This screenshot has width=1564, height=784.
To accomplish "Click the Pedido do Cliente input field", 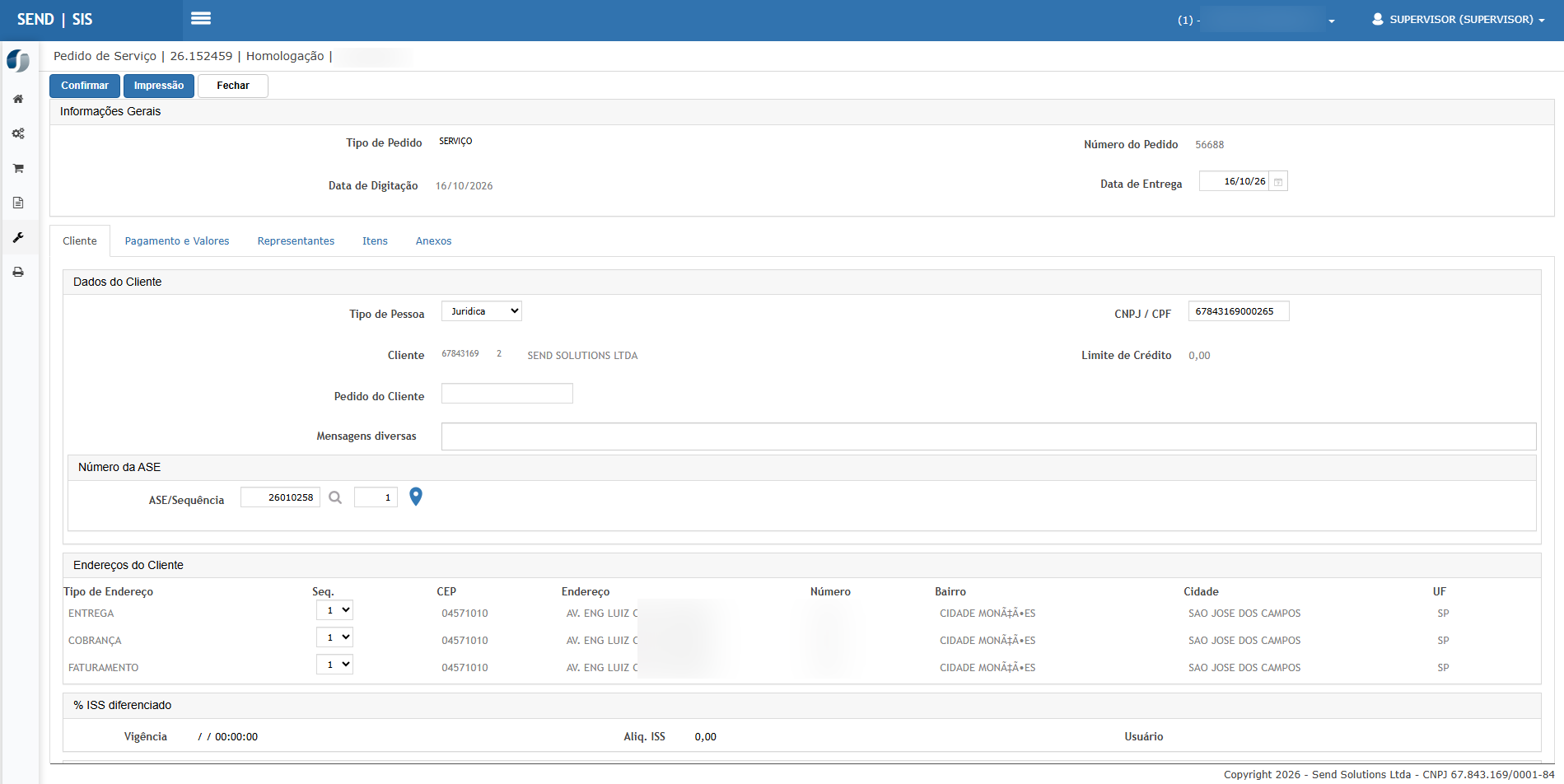I will click(507, 394).
